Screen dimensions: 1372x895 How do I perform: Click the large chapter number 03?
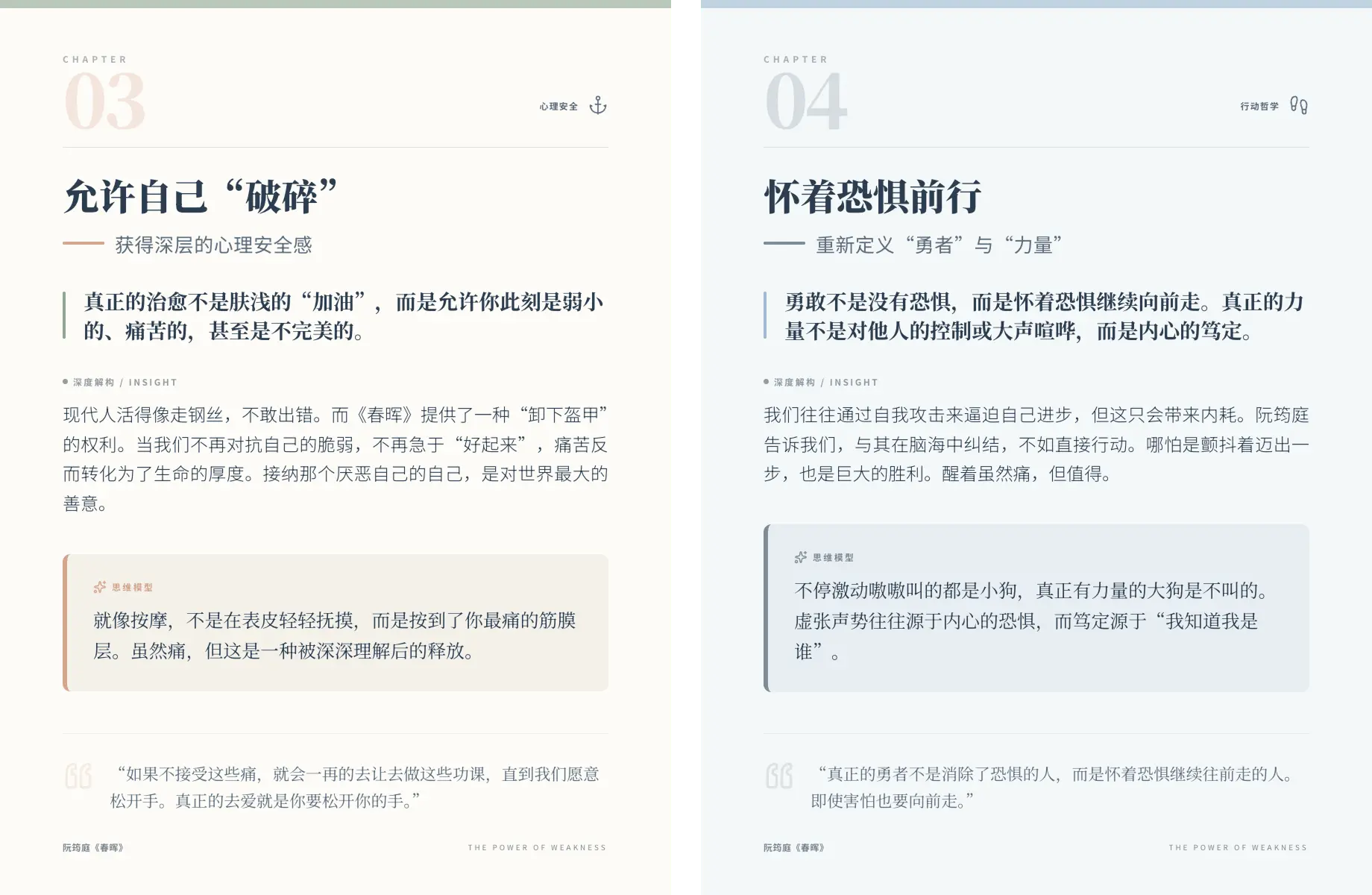104,102
